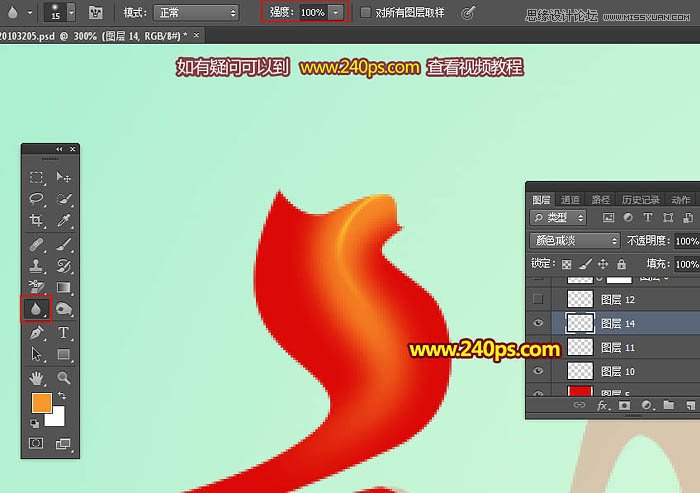Click tablet pressure icon in options bar

467,13
